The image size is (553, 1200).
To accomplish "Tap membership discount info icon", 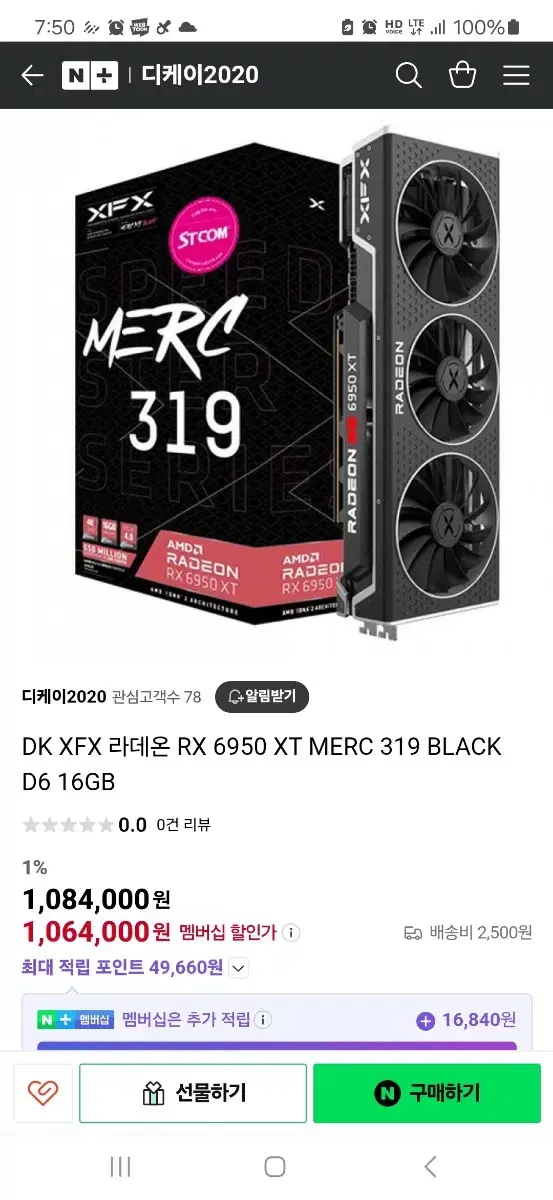I will pos(291,933).
